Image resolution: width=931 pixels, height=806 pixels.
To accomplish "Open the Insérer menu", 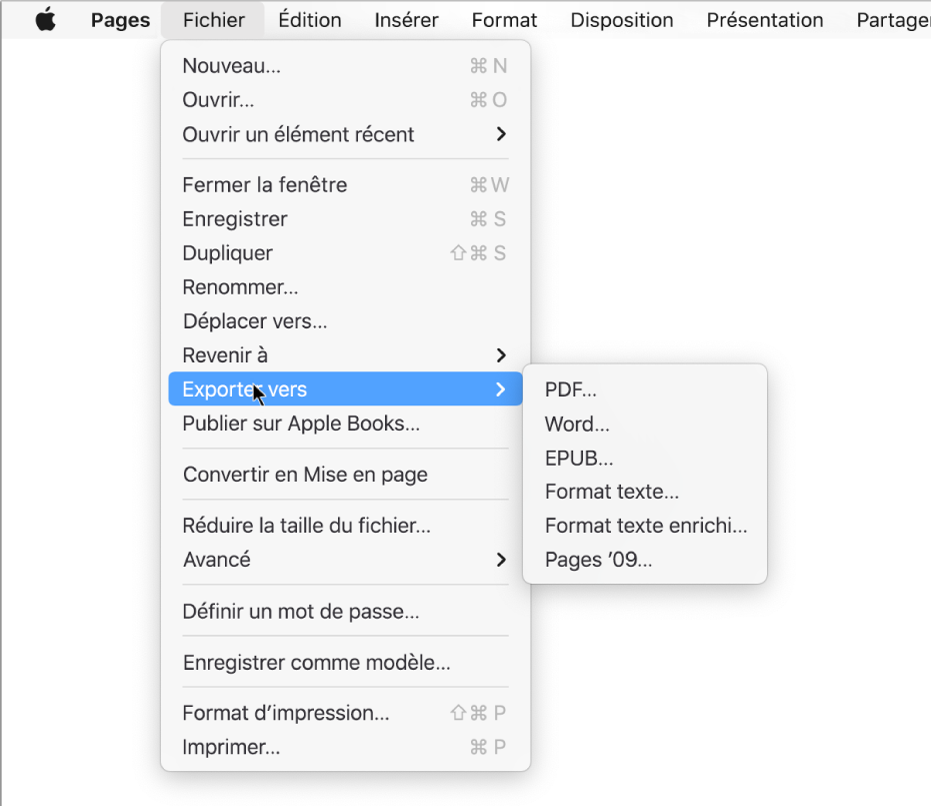I will pyautogui.click(x=406, y=20).
